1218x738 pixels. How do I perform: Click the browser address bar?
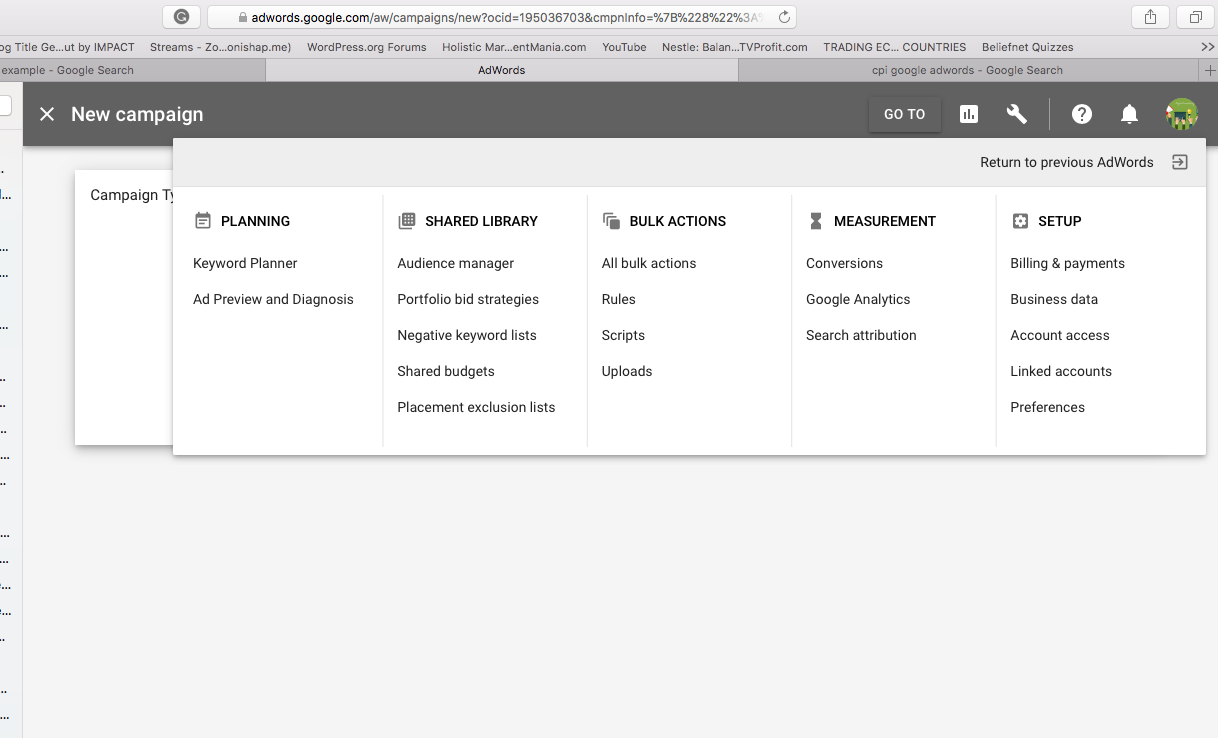click(x=502, y=17)
